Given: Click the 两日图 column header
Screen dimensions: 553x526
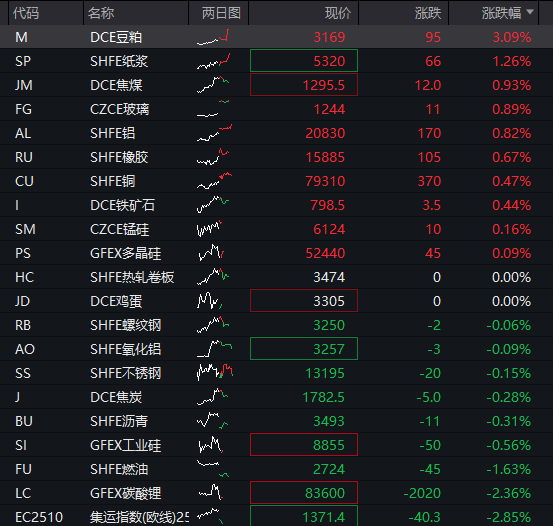Looking at the screenshot, I should point(221,13).
